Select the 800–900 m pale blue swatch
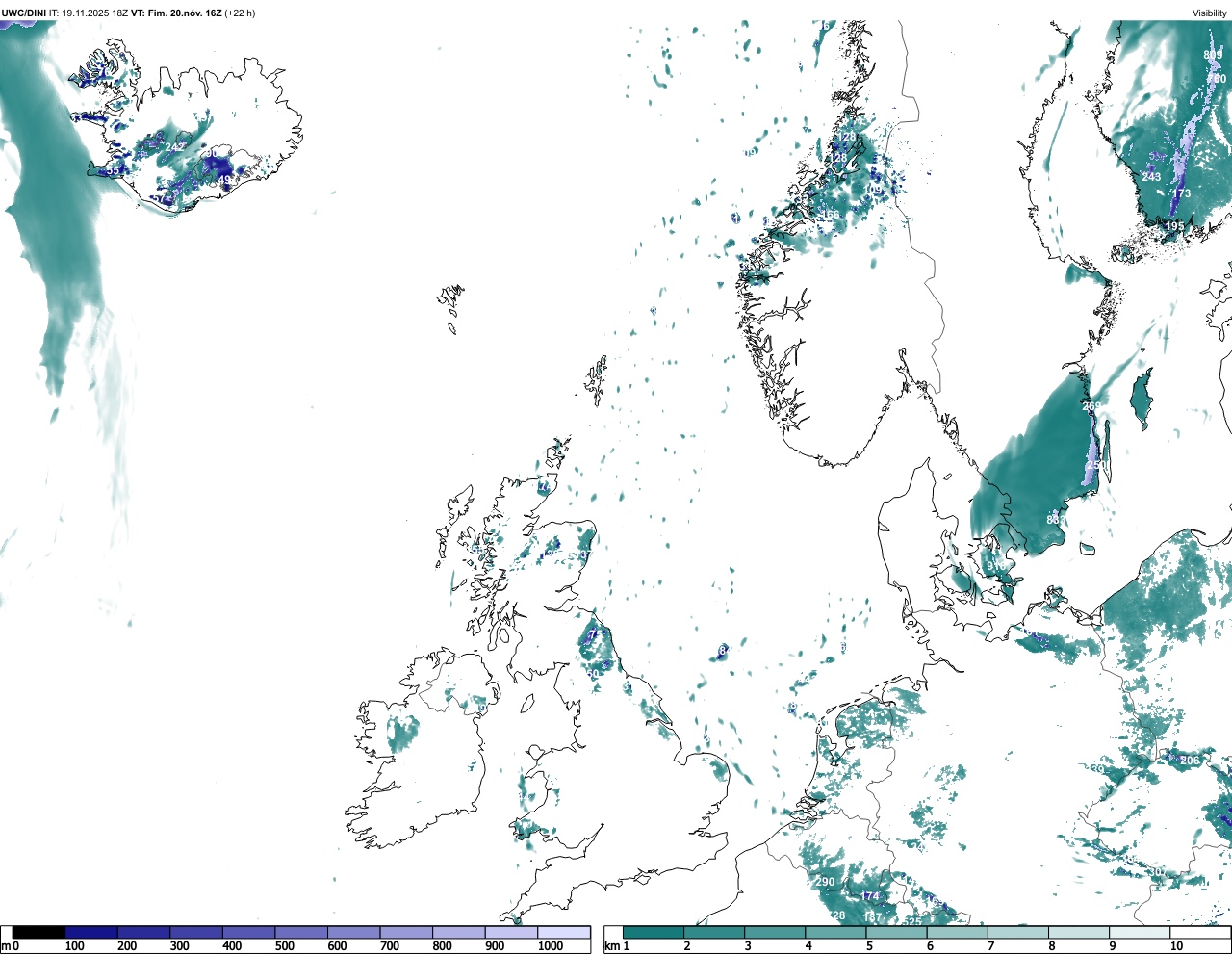The width and height of the screenshot is (1232, 954). [x=458, y=932]
